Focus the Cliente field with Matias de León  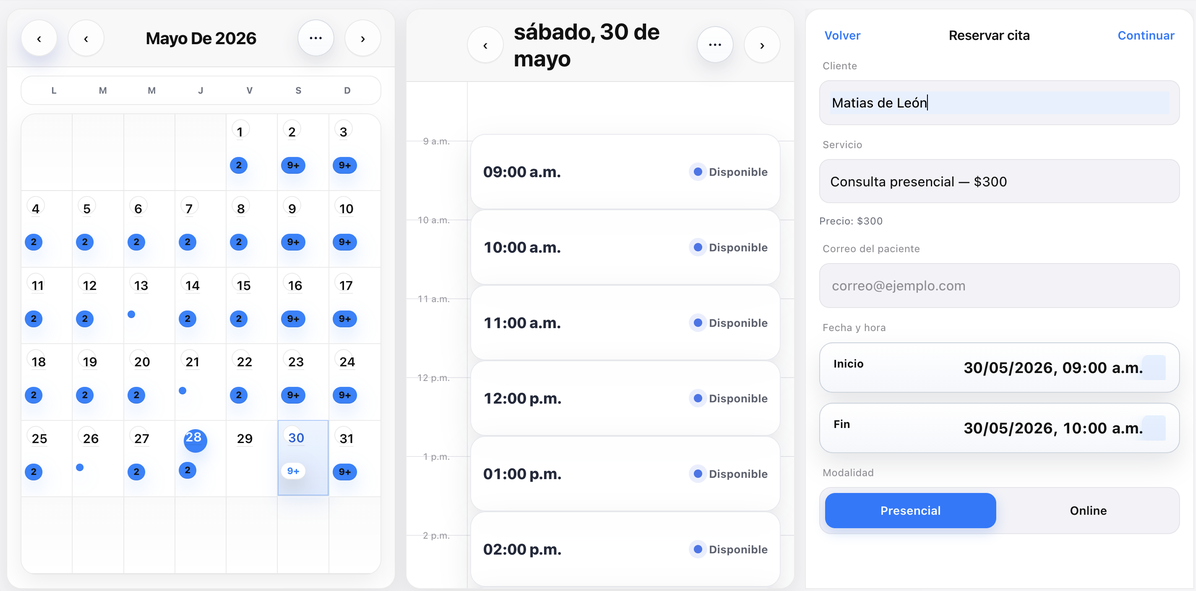[x=999, y=103]
